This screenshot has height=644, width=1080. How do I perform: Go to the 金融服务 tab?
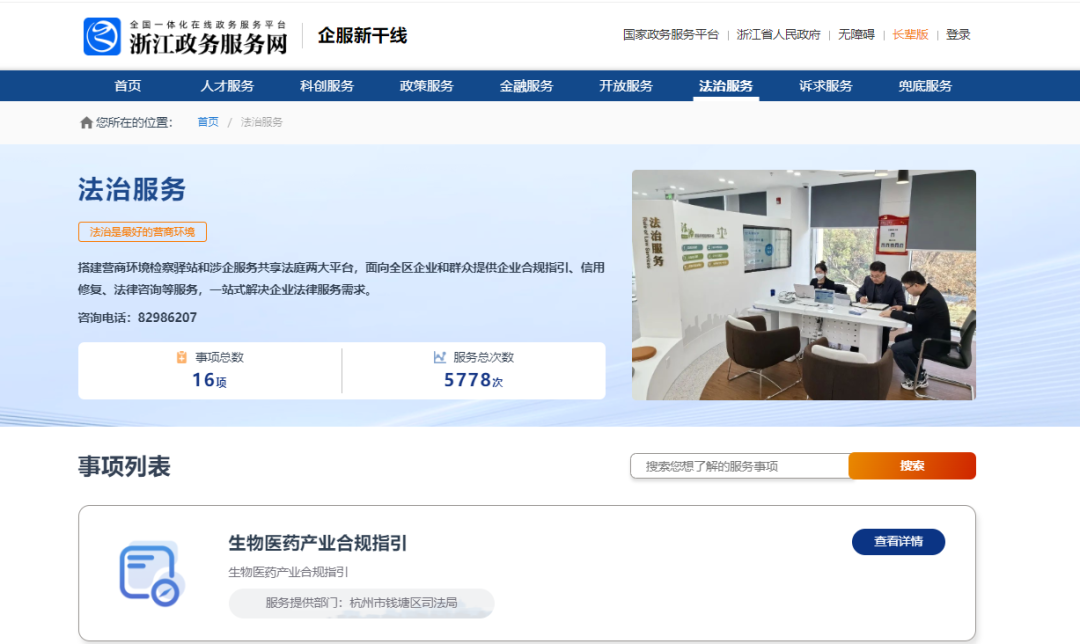coord(527,86)
